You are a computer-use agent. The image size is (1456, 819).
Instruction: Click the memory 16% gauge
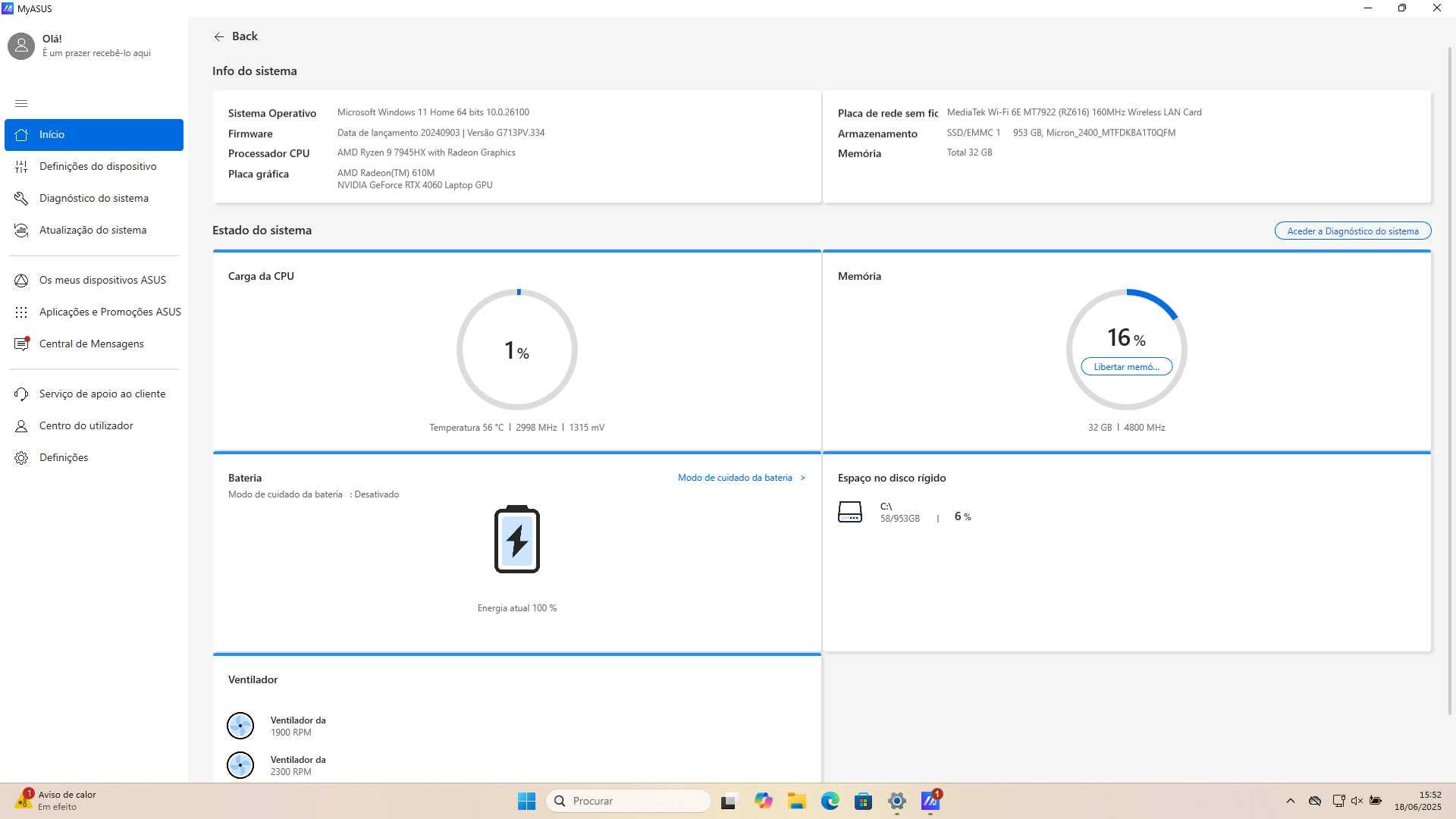coord(1126,350)
